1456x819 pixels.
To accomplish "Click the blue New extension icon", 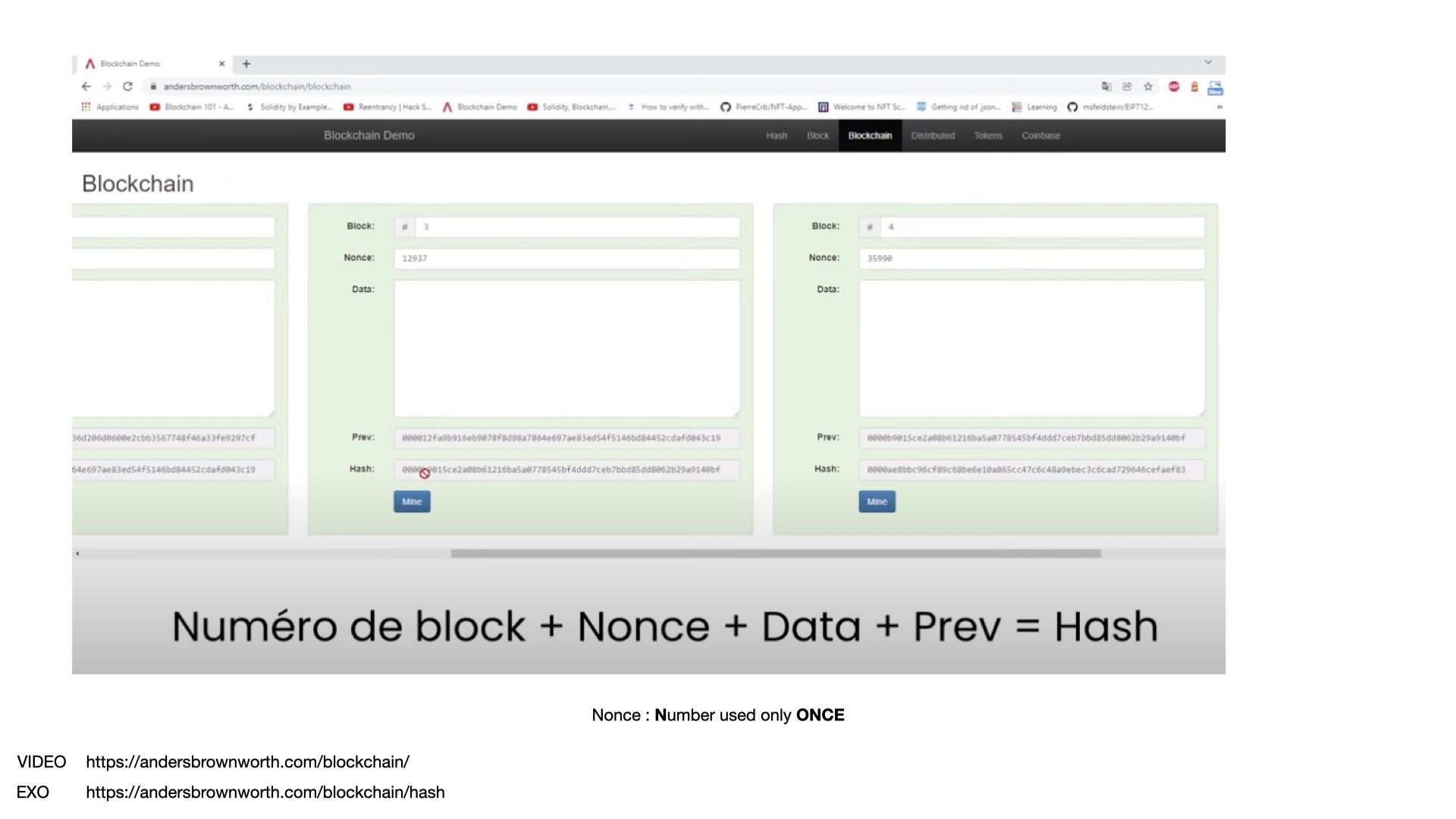I will click(1215, 88).
